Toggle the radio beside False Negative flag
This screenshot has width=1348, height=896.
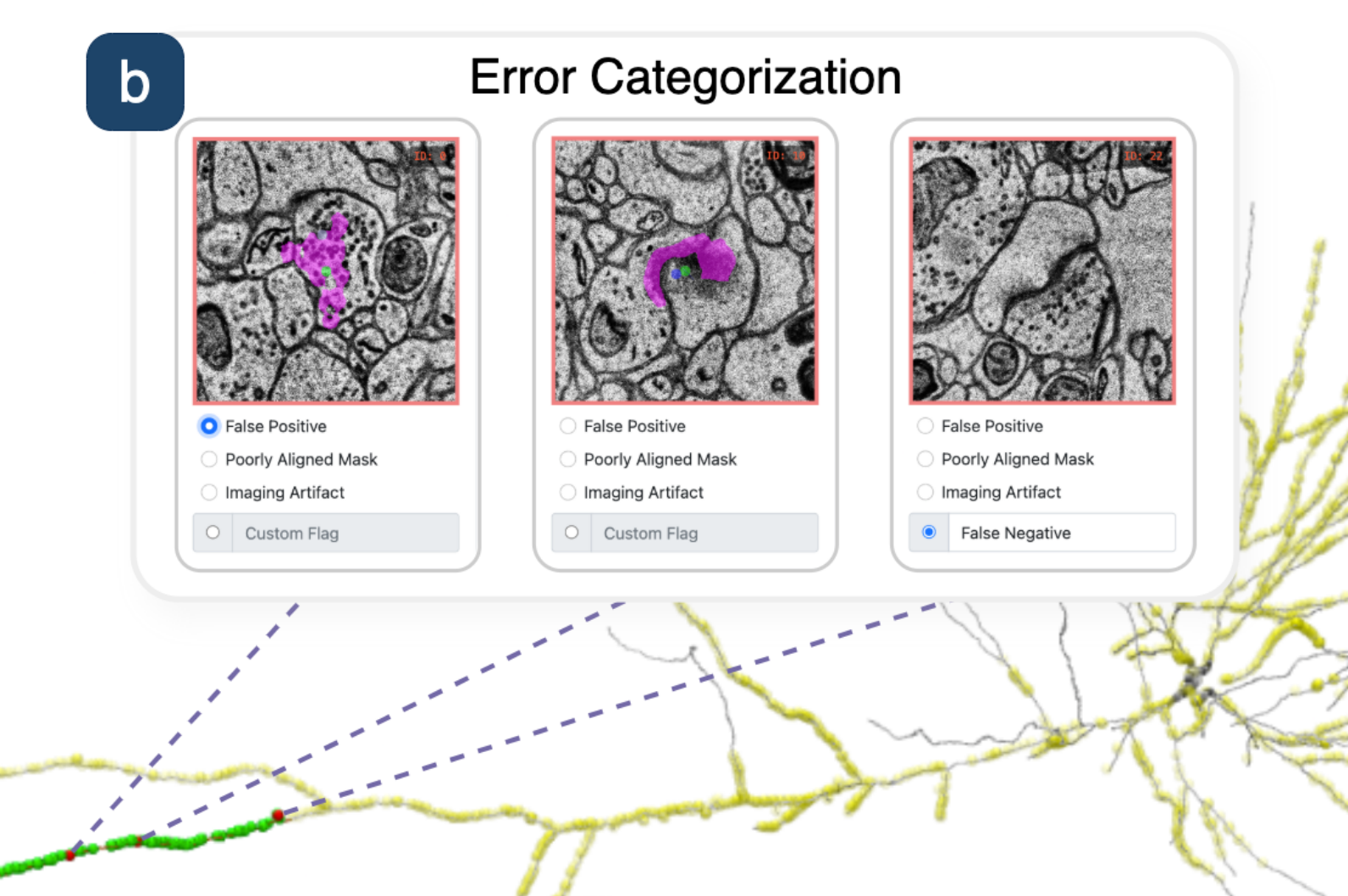point(929,532)
